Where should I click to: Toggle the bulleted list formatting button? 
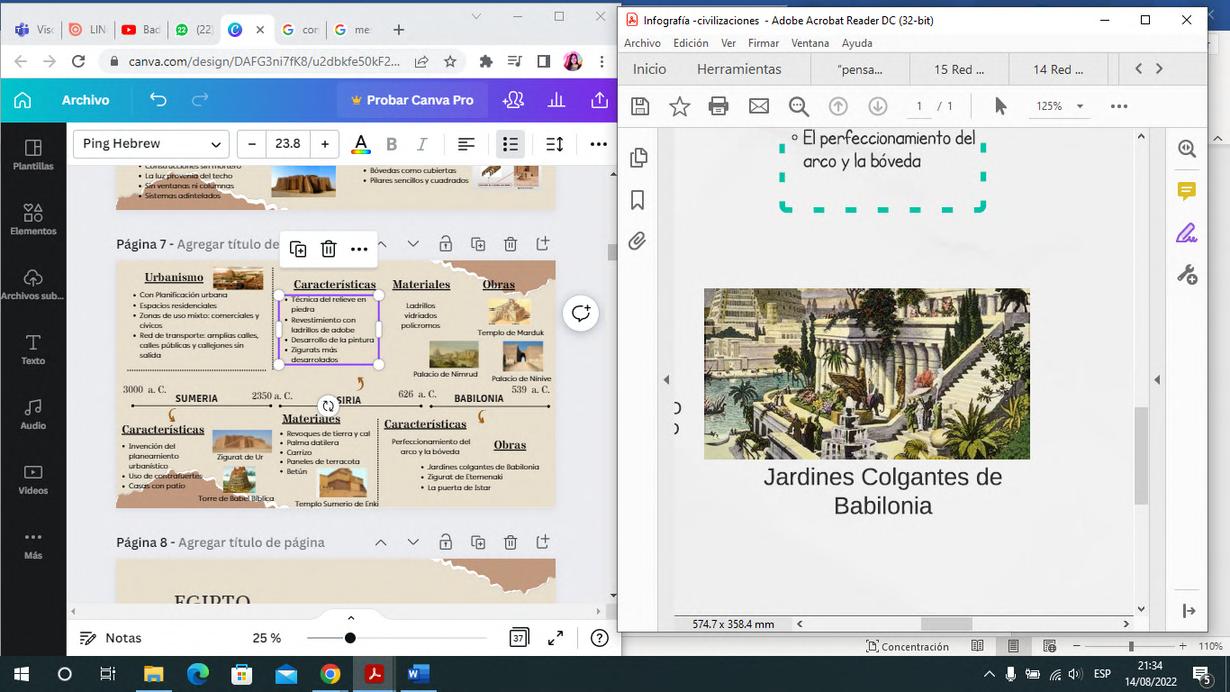point(510,144)
